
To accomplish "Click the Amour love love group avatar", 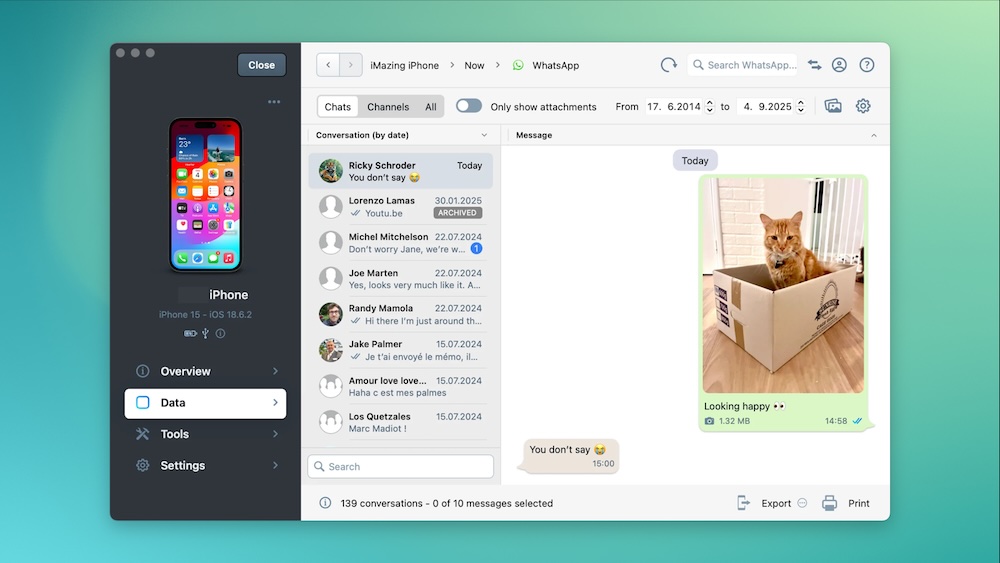I will coord(331,386).
